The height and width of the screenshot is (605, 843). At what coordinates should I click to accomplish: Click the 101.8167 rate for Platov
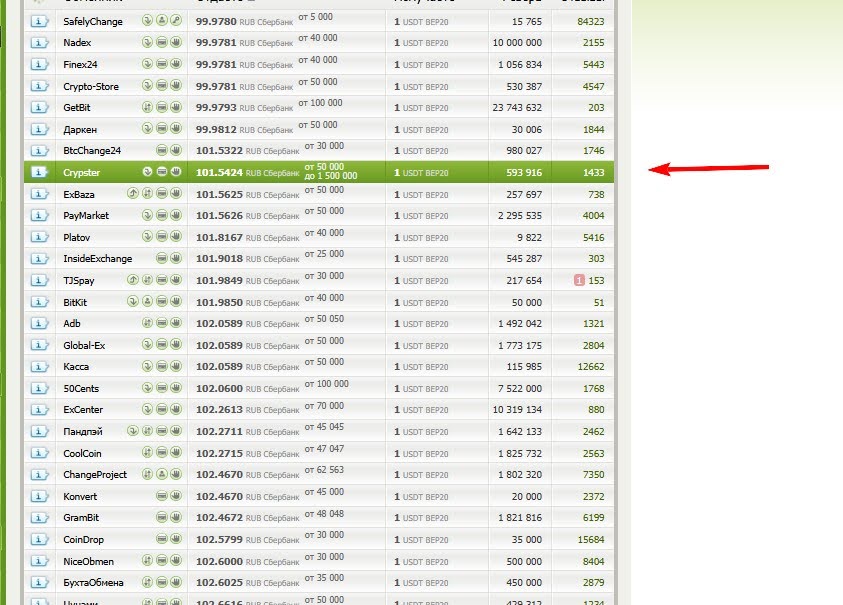219,237
